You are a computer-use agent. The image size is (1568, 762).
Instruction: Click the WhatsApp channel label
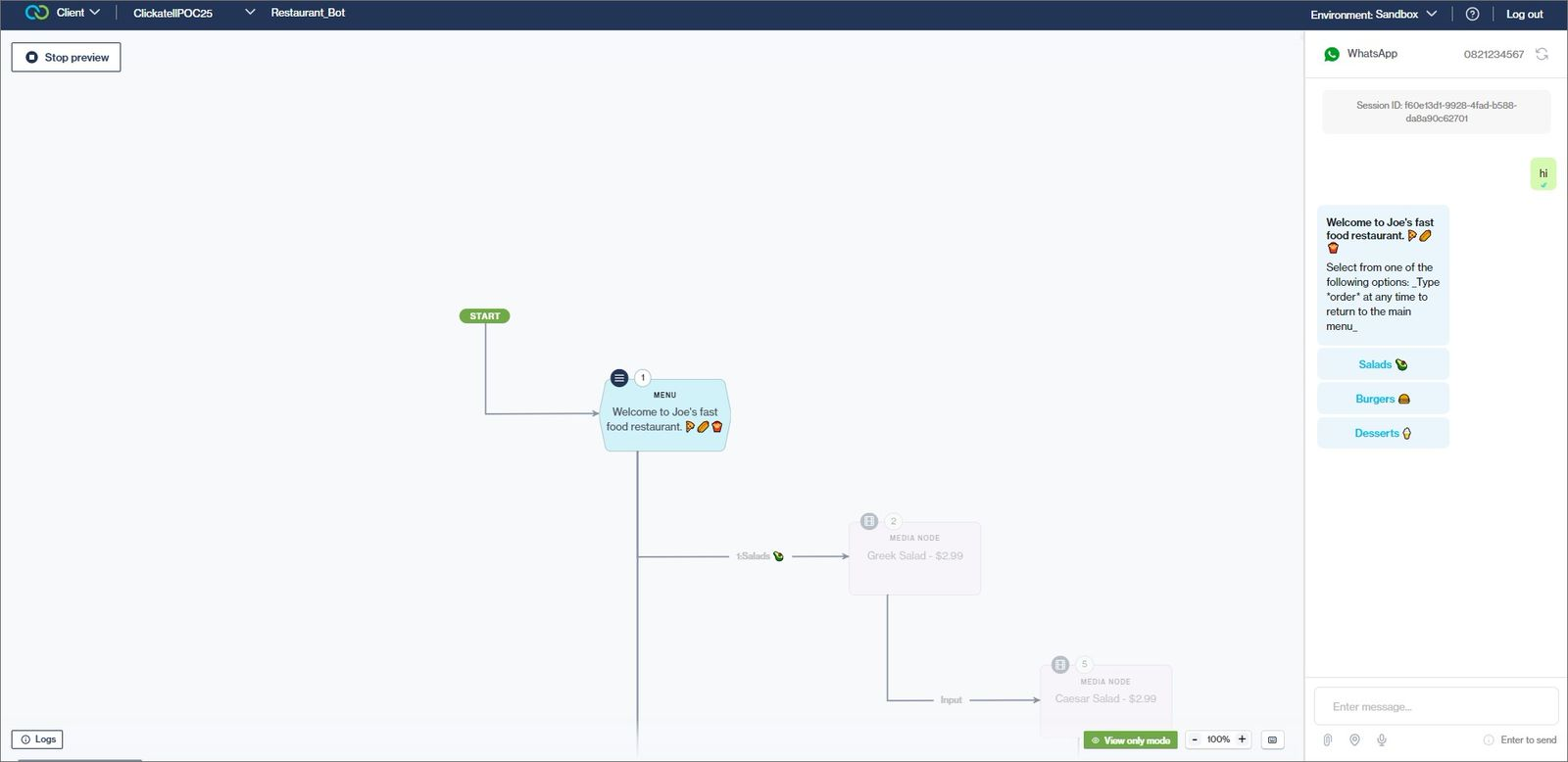[x=1372, y=54]
